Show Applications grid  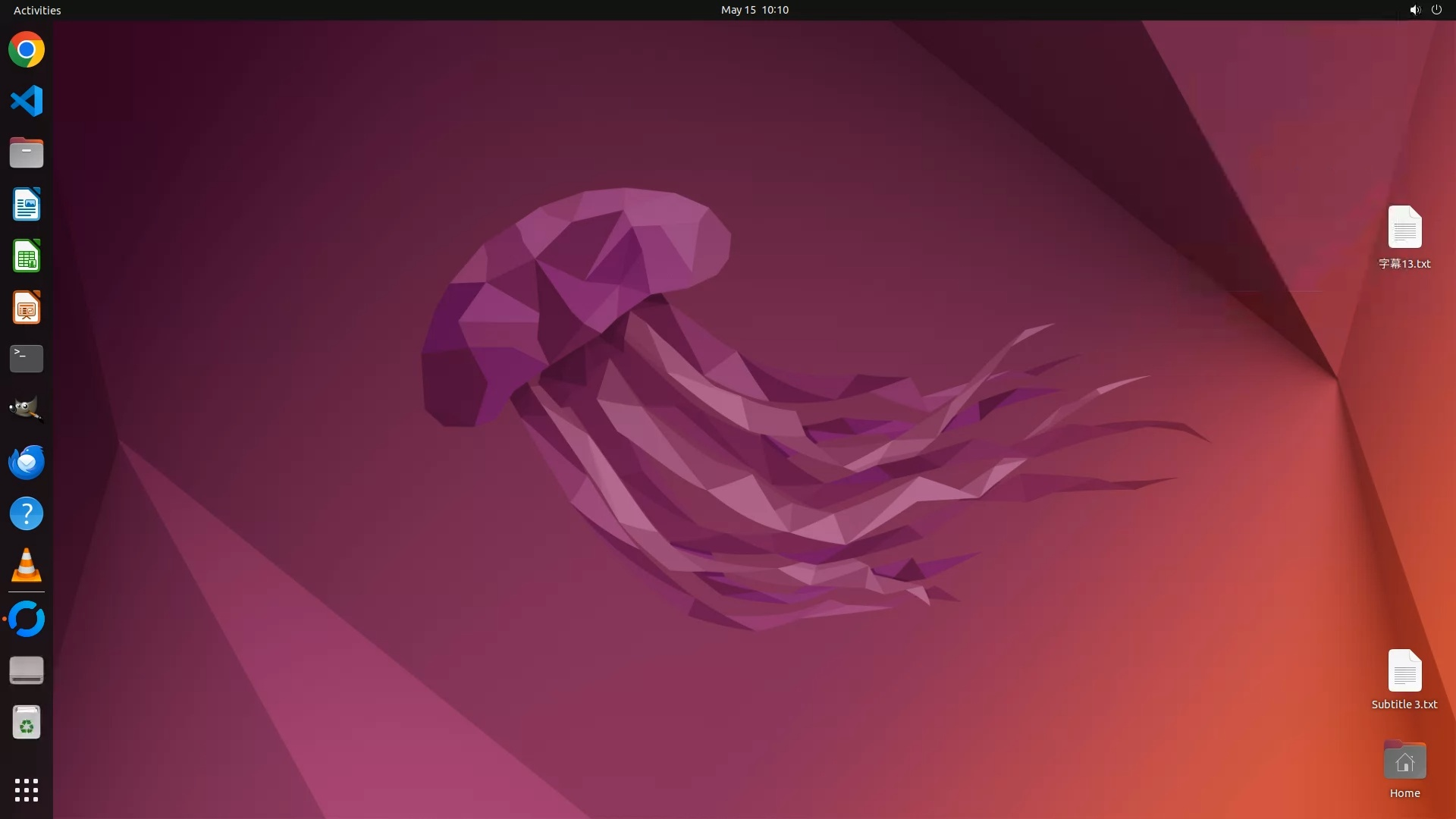27,790
